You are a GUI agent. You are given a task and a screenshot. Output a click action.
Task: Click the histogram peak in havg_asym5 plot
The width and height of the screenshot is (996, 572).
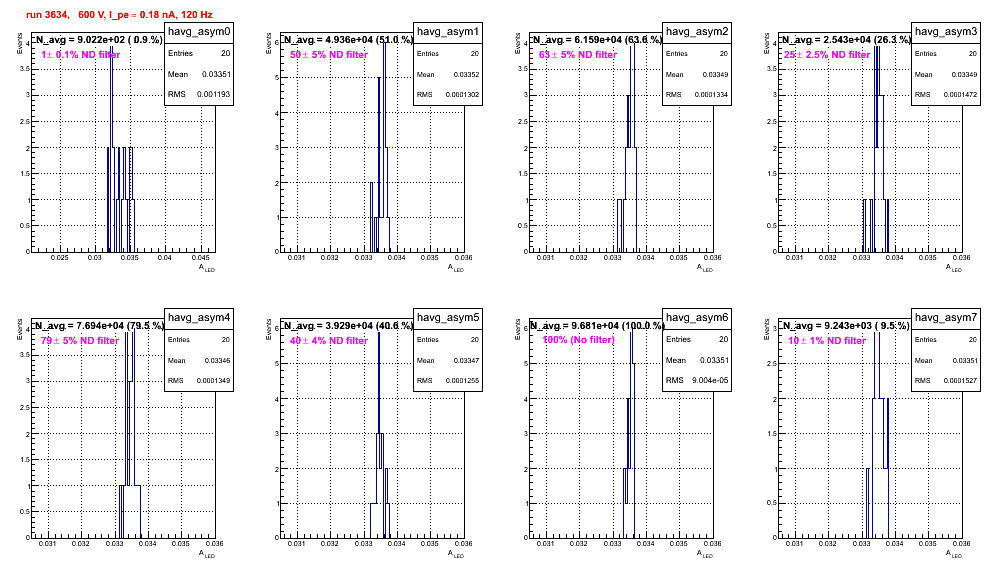tap(379, 381)
